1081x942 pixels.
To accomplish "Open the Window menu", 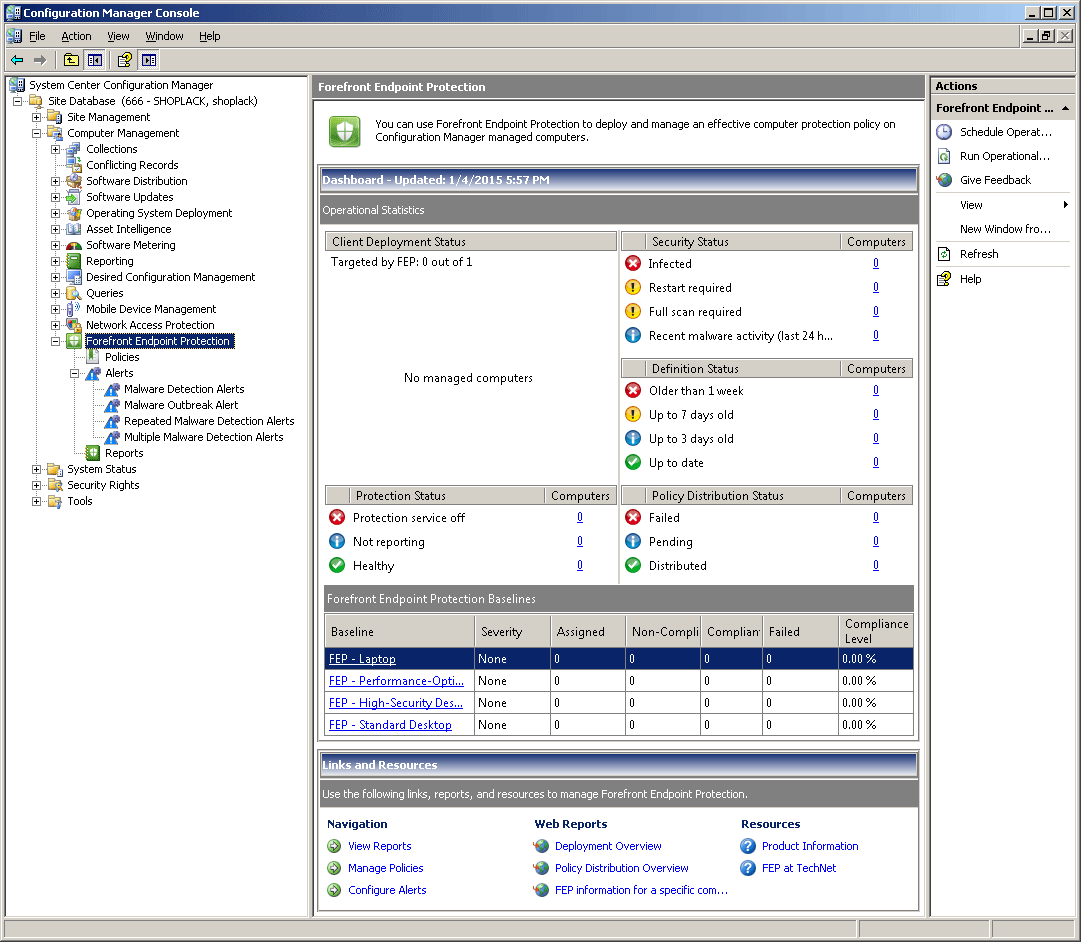I will pyautogui.click(x=164, y=36).
